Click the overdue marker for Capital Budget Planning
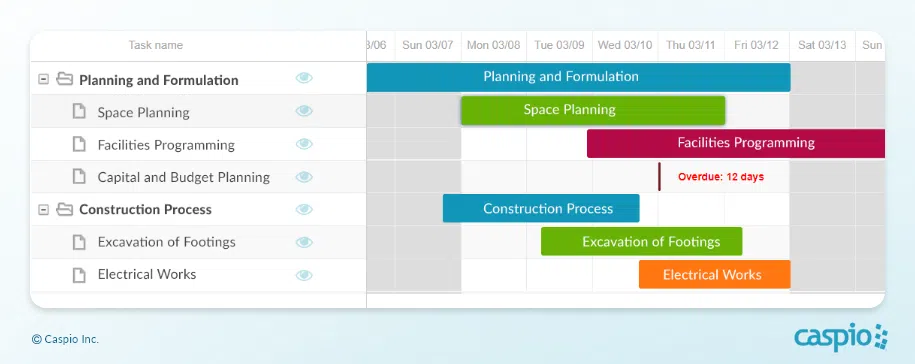 click(x=659, y=177)
